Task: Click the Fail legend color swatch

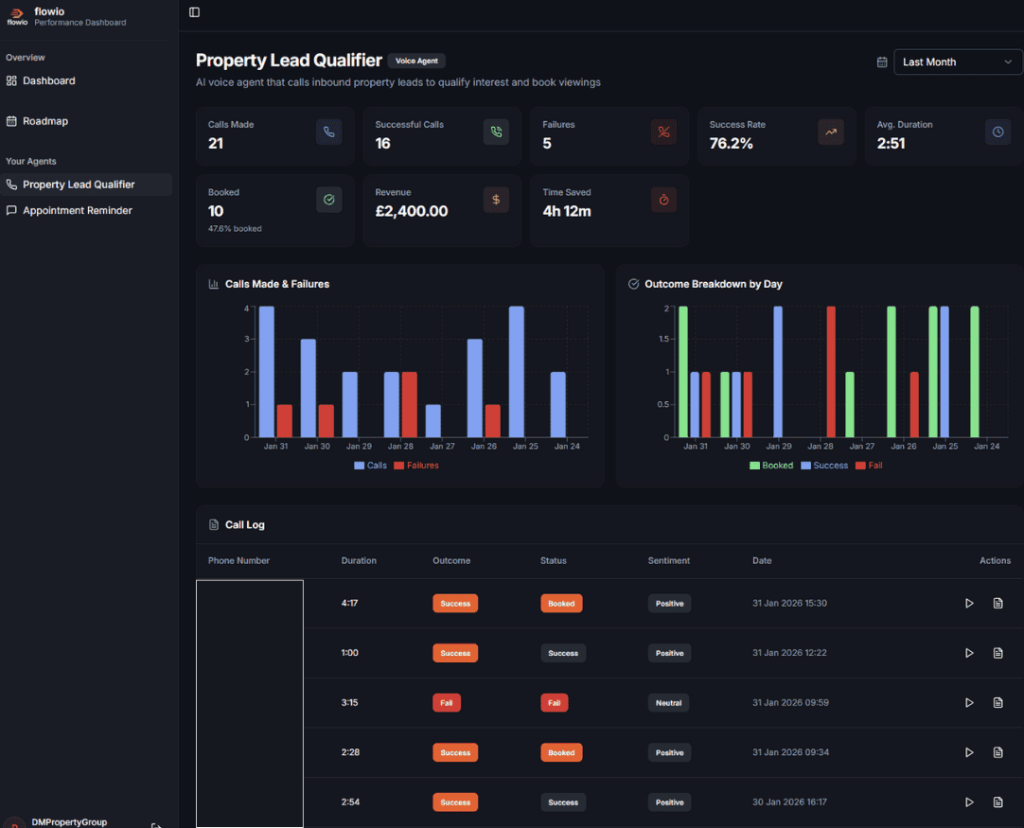Action: (x=861, y=466)
